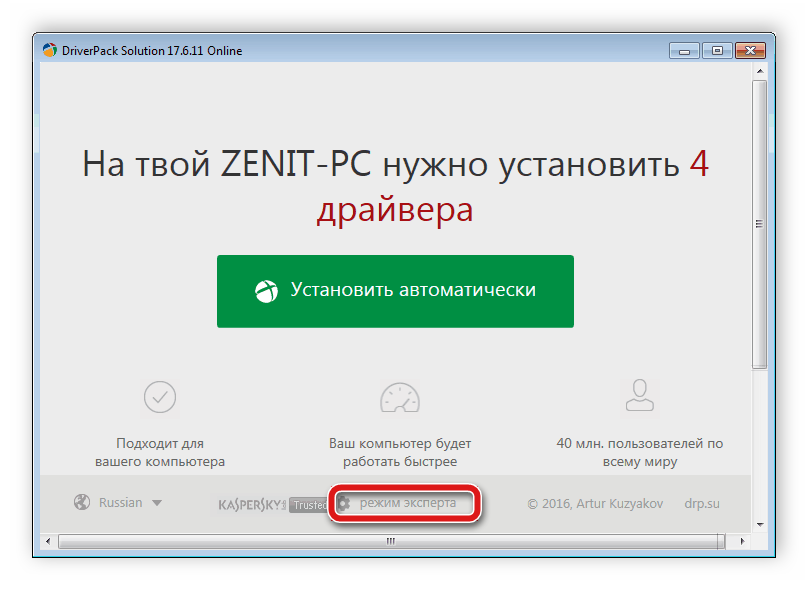Switch to "режим эксперта" expert mode
Image resolution: width=808 pixels, height=590 pixels.
tap(408, 503)
